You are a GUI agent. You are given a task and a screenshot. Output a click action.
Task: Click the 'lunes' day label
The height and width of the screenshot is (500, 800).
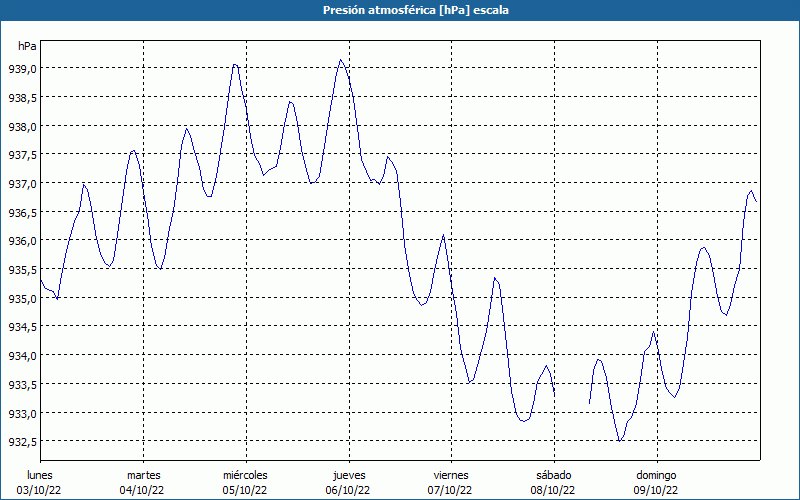40,475
